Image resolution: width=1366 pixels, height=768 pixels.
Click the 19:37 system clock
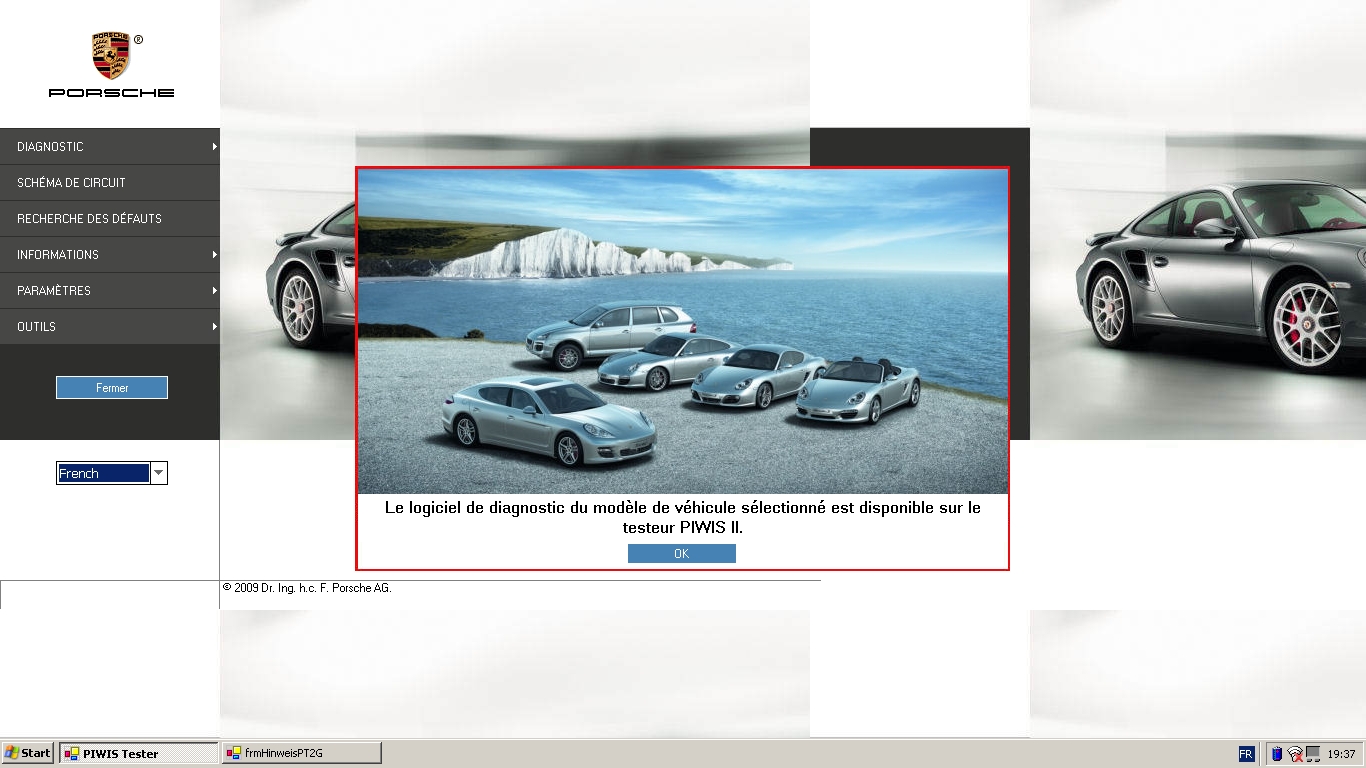[1341, 754]
